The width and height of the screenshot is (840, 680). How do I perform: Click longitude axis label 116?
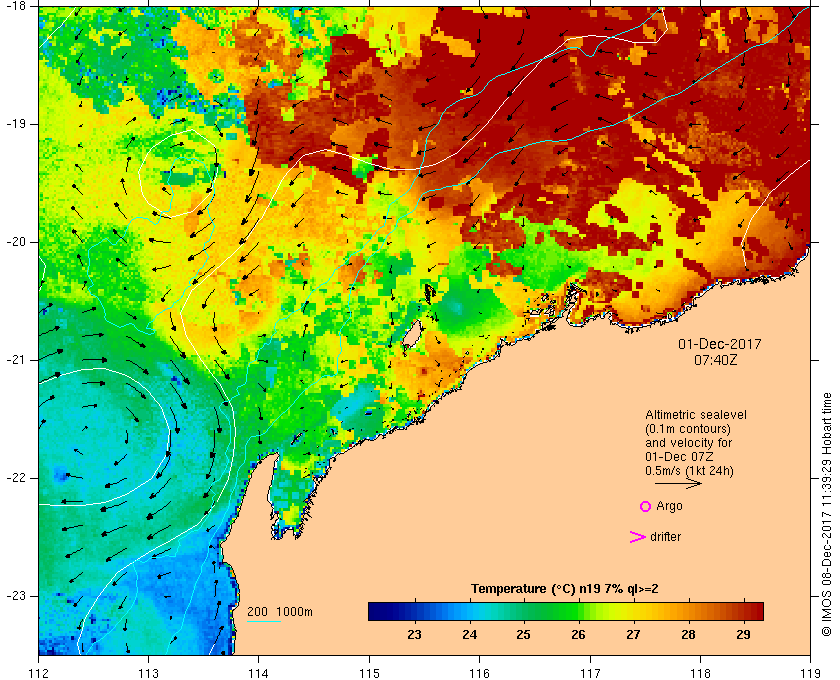click(479, 673)
